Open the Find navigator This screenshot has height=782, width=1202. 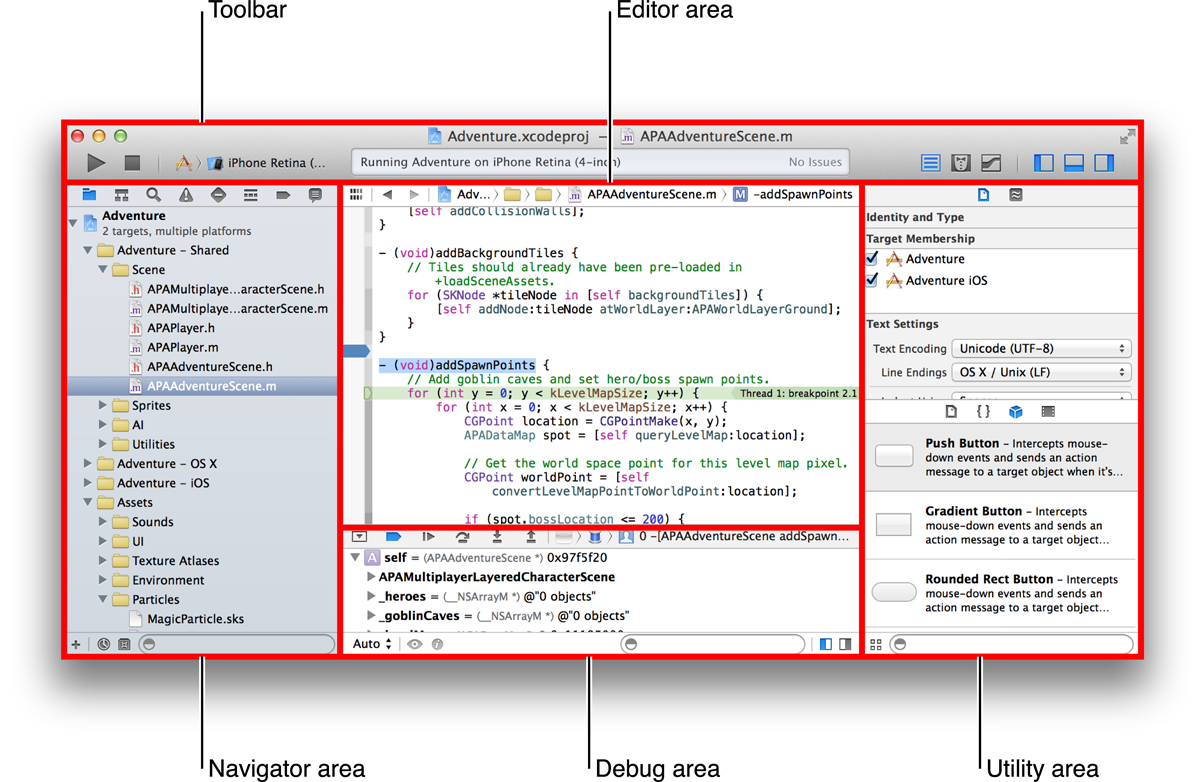click(x=153, y=195)
